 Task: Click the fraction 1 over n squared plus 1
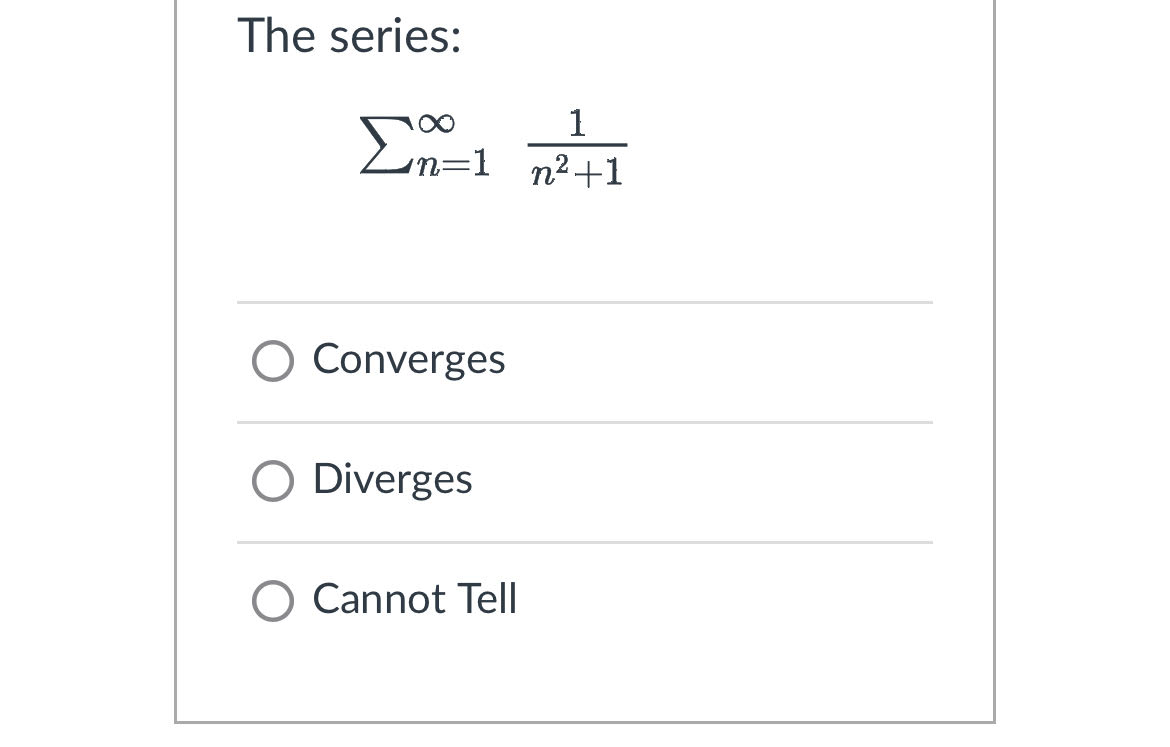click(x=577, y=150)
